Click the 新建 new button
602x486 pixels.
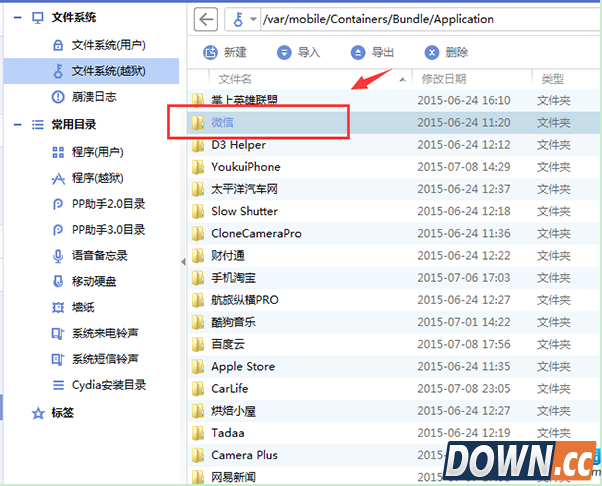pyautogui.click(x=225, y=52)
